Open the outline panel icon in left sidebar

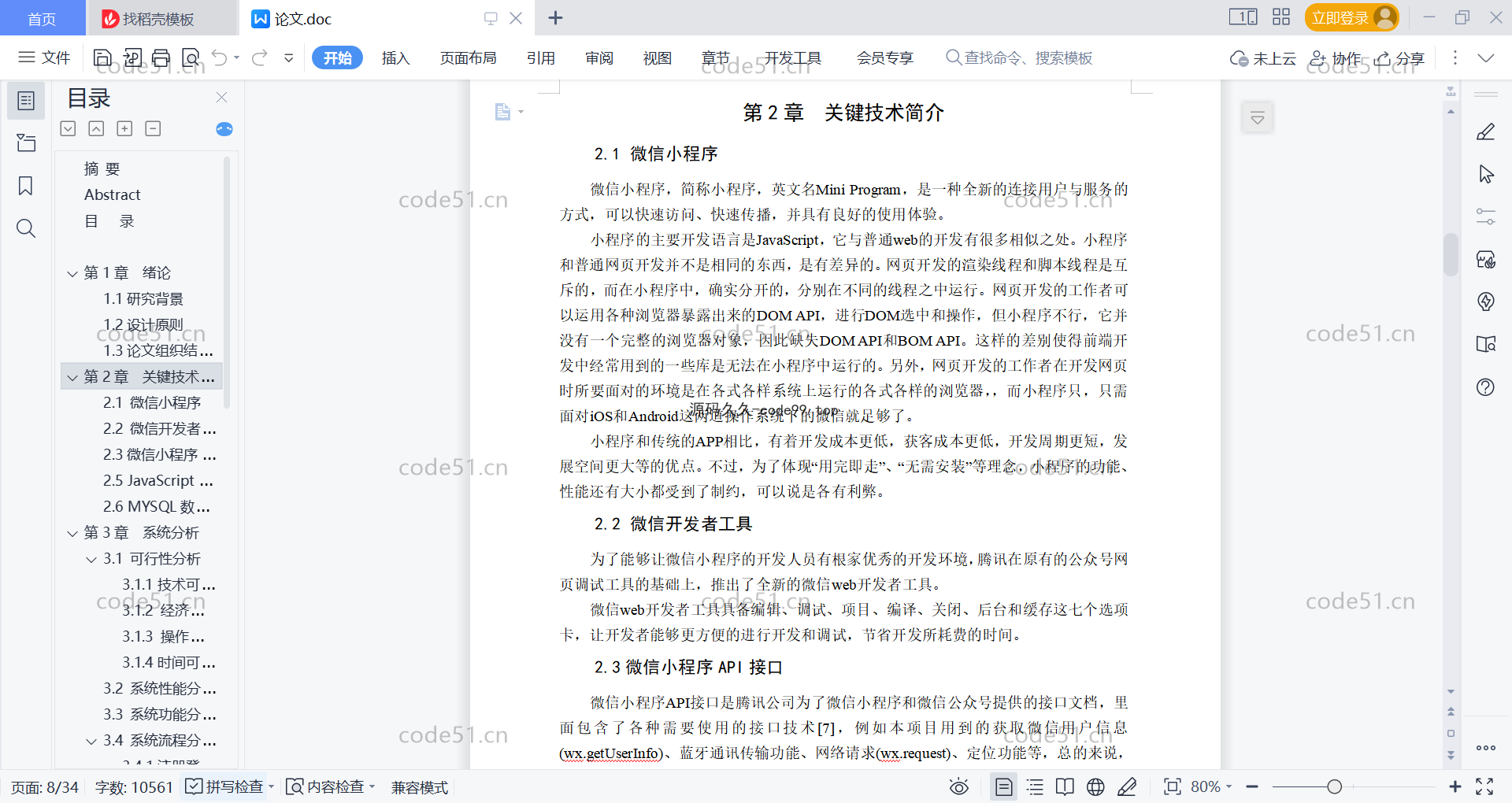coord(26,101)
